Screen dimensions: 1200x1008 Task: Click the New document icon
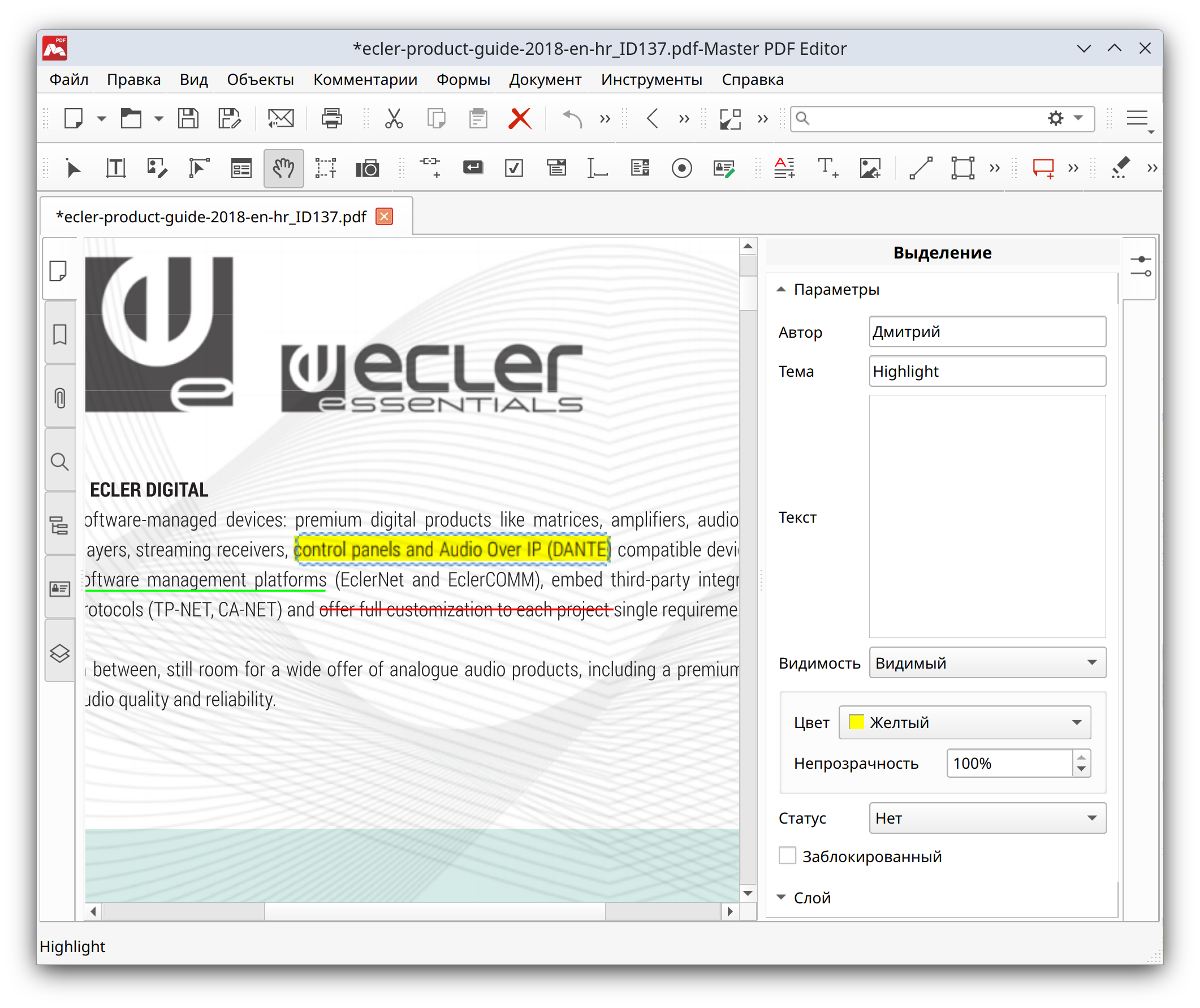coord(74,118)
